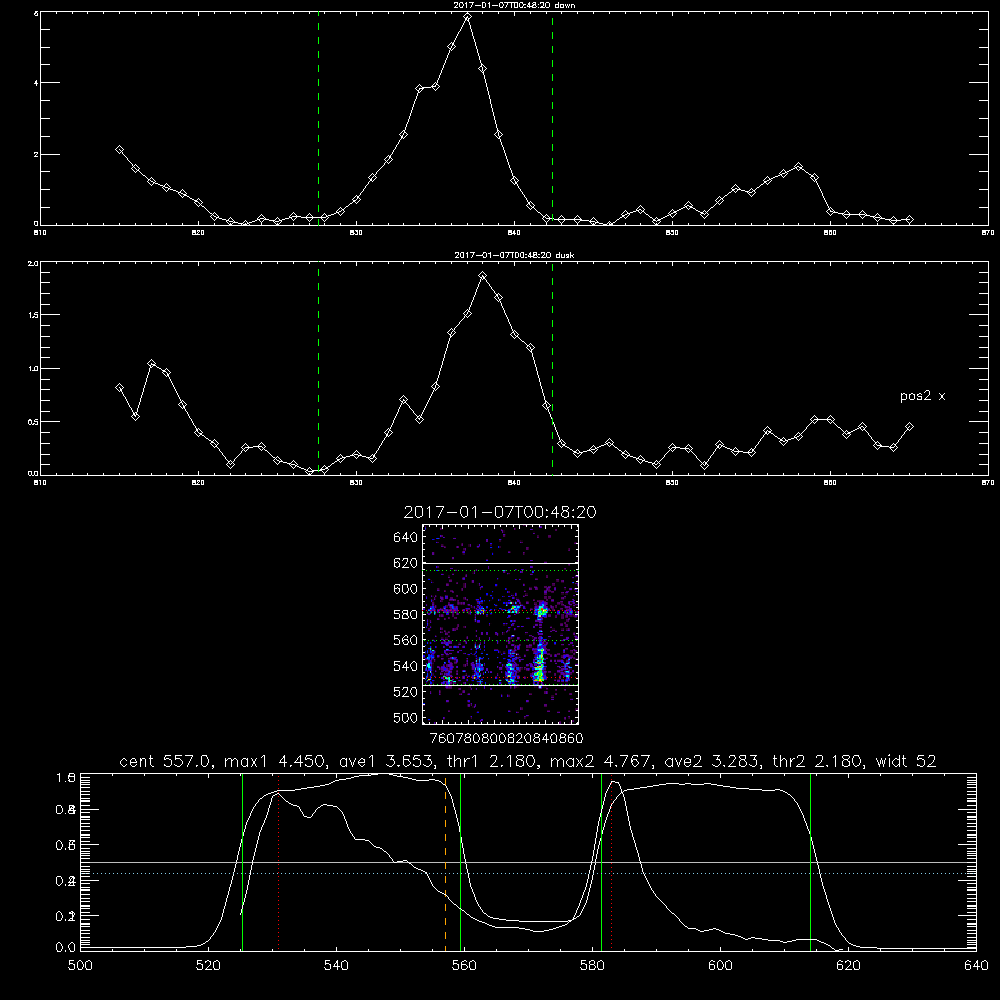This screenshot has width=1000, height=1000.
Task: Click the heatmap y-axis label "580"
Action: pos(406,615)
